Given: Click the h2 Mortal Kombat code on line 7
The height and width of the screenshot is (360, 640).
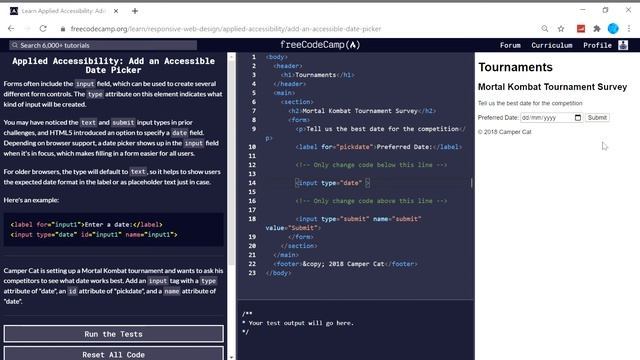Looking at the screenshot, I should (362, 111).
